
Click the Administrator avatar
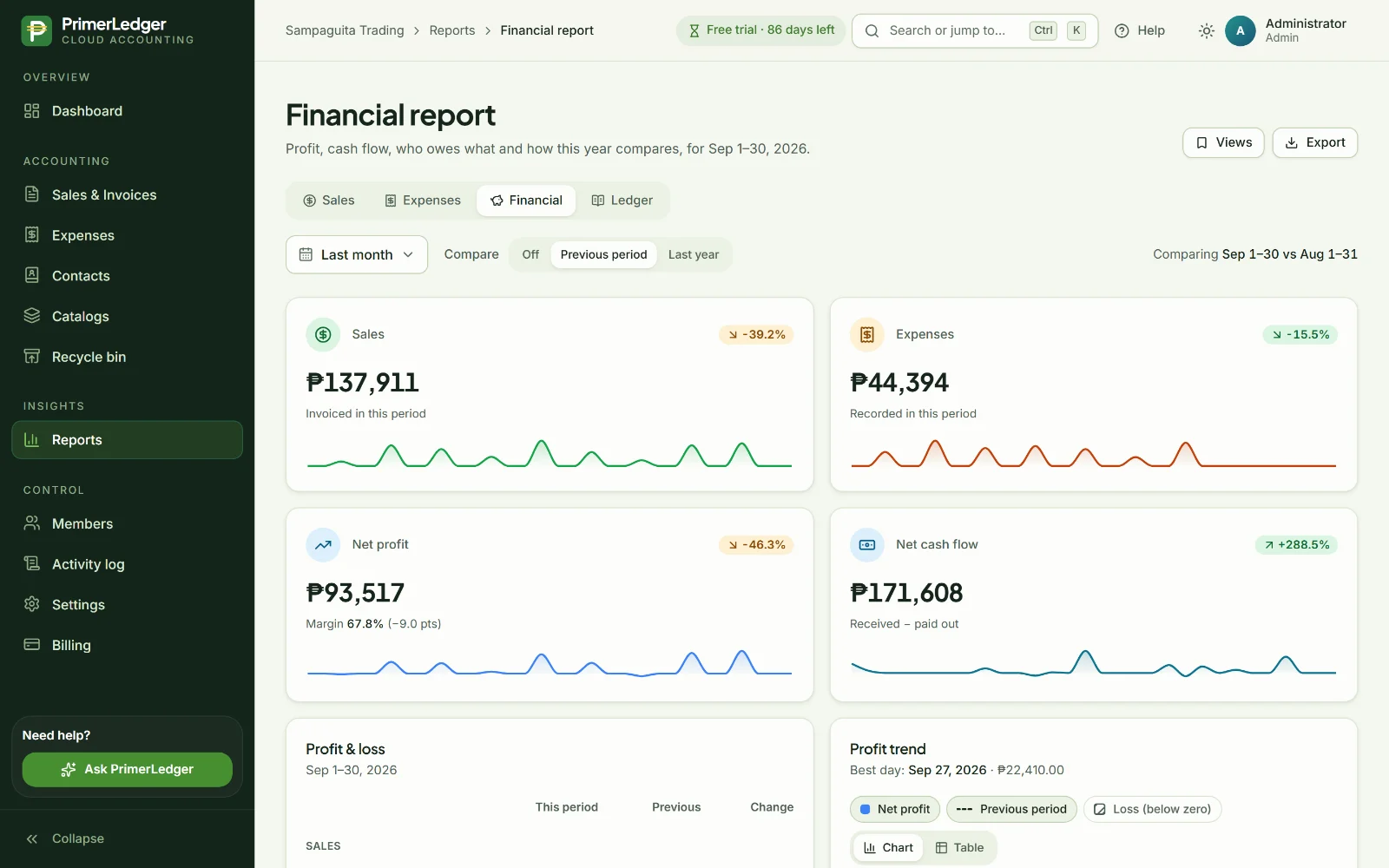pos(1240,30)
